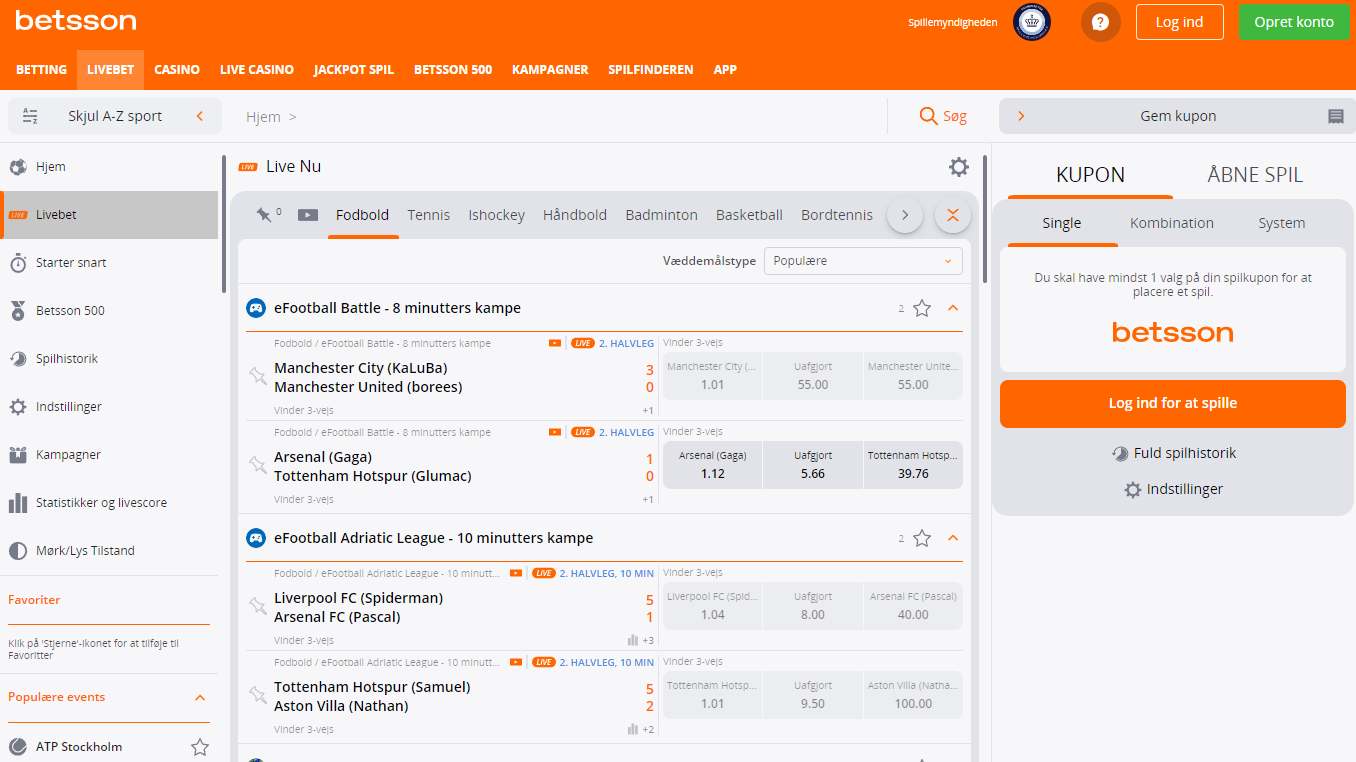Open Indstillinger in the left sidebar
This screenshot has height=762, width=1356.
(x=109, y=406)
